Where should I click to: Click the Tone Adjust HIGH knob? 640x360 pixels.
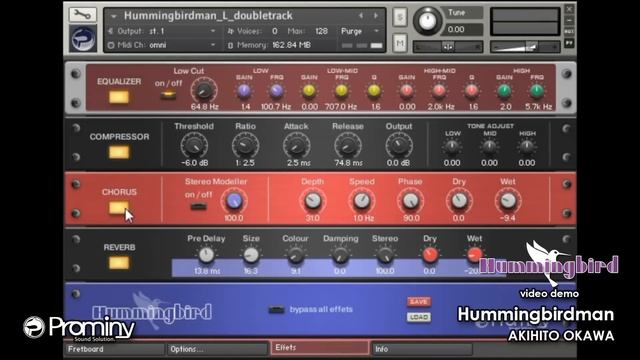click(527, 147)
